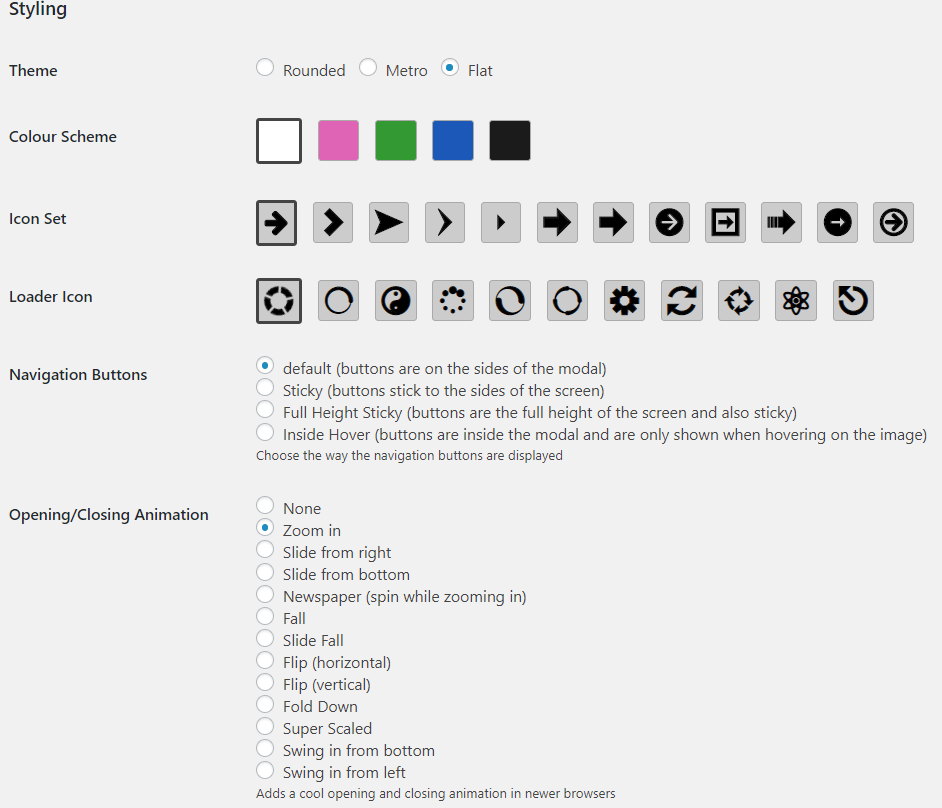Select the blue colour scheme
Screen dimensions: 942x808
(x=453, y=141)
